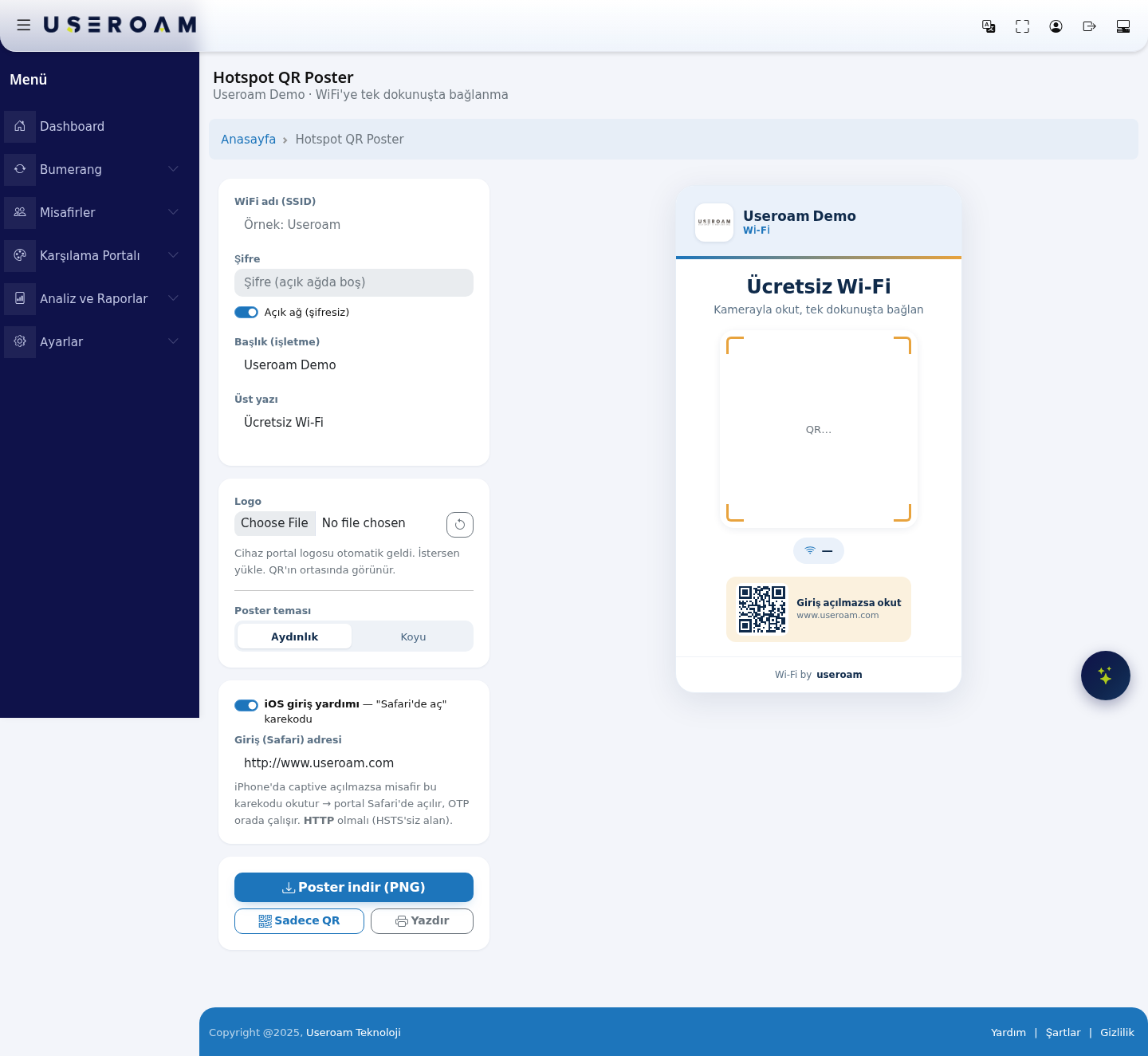1148x1056 pixels.
Task: Click the Misafirler people icon
Action: (x=20, y=212)
